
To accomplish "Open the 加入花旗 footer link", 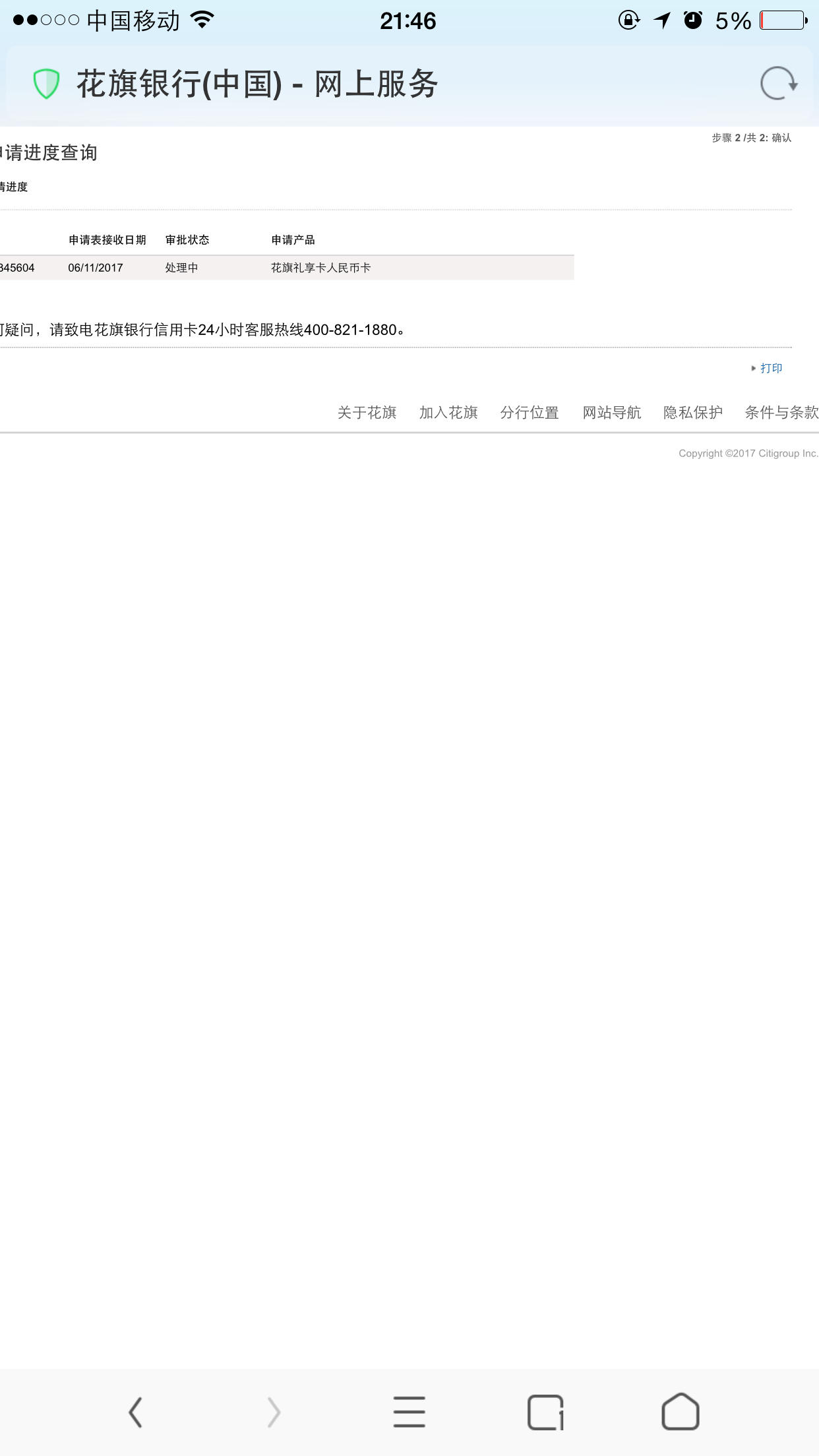I will click(448, 413).
